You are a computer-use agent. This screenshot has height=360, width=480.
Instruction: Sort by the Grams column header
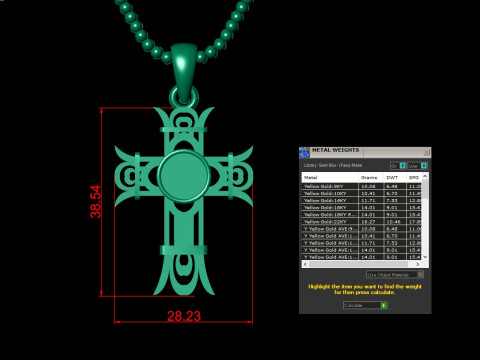click(371, 177)
